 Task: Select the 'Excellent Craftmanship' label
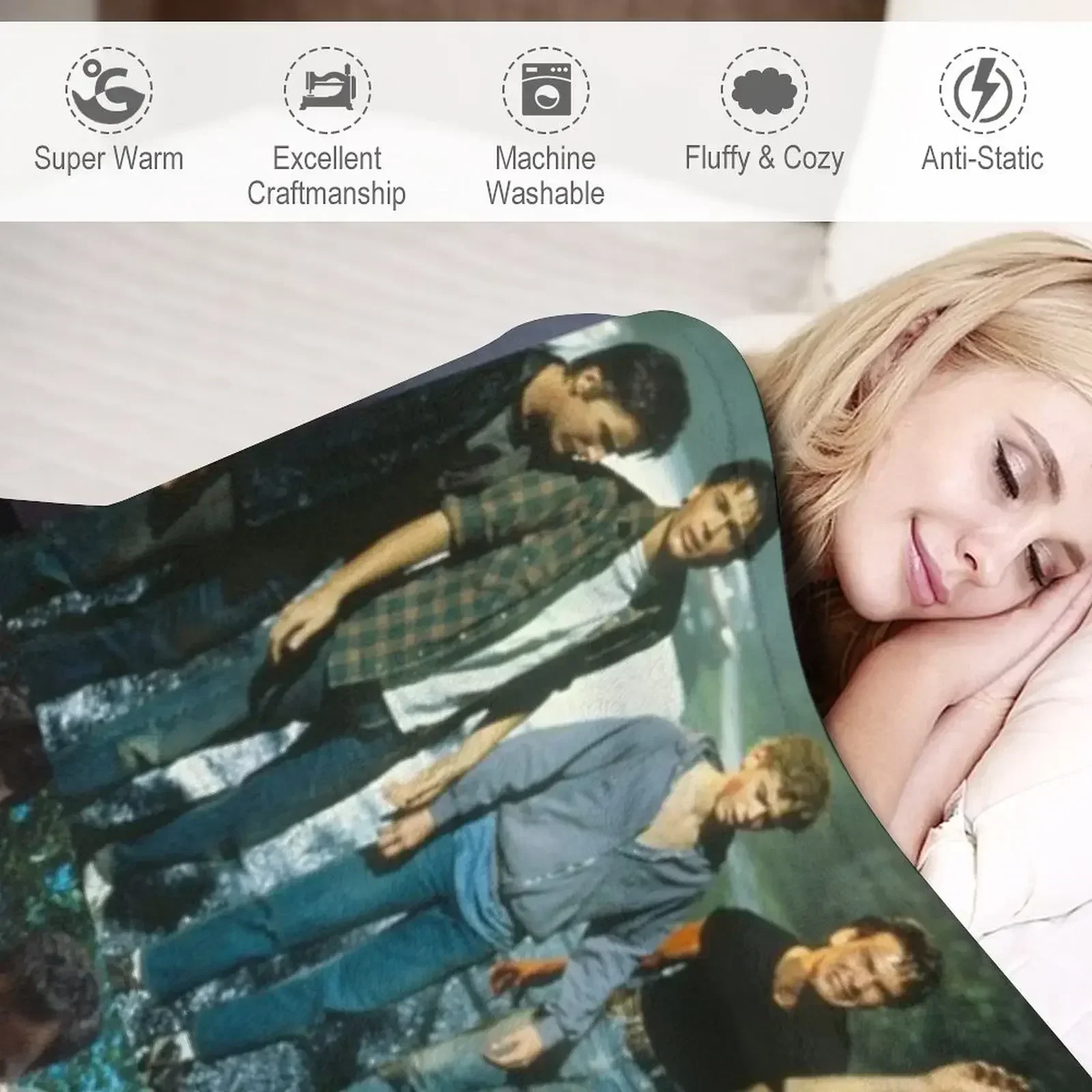[x=327, y=175]
